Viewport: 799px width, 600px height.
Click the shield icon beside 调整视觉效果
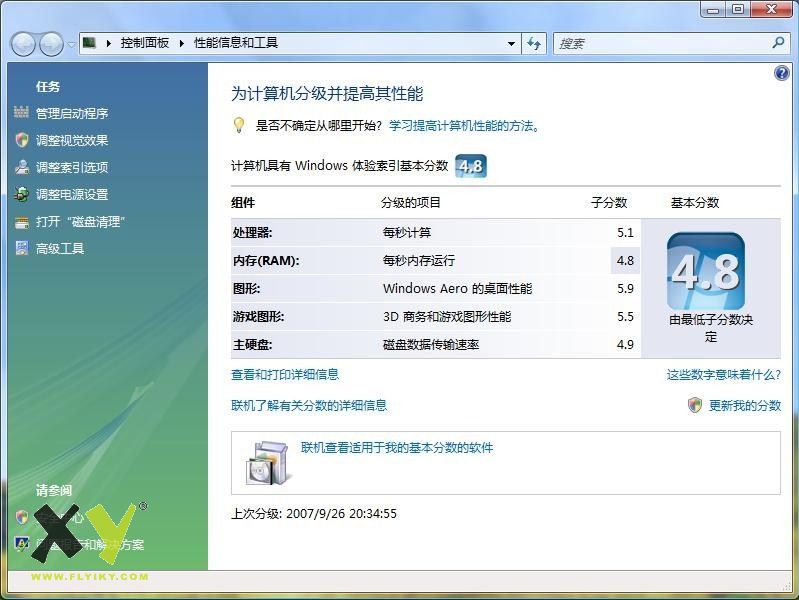21,140
